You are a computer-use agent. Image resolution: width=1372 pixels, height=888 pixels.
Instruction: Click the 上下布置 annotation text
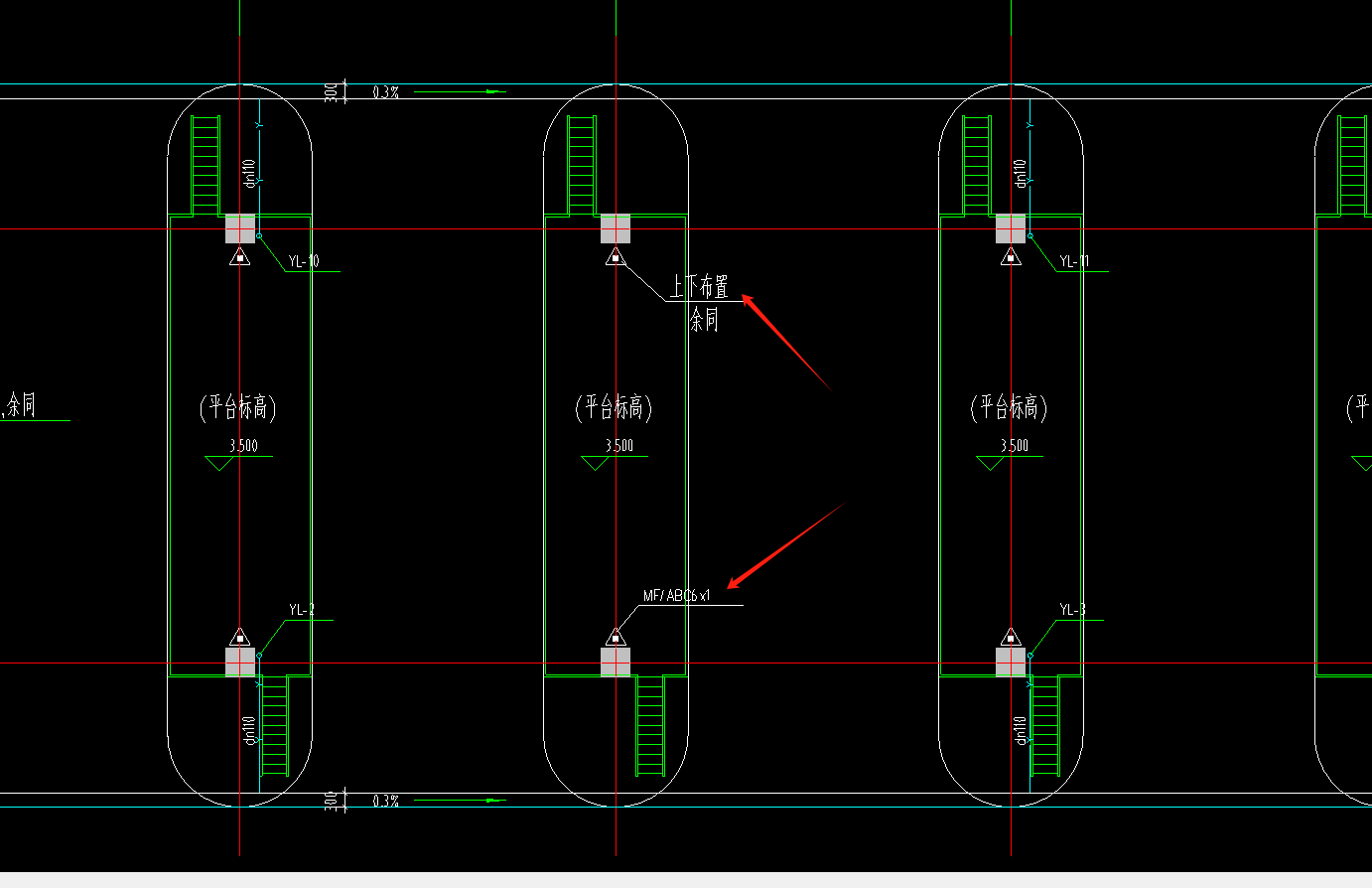point(699,288)
